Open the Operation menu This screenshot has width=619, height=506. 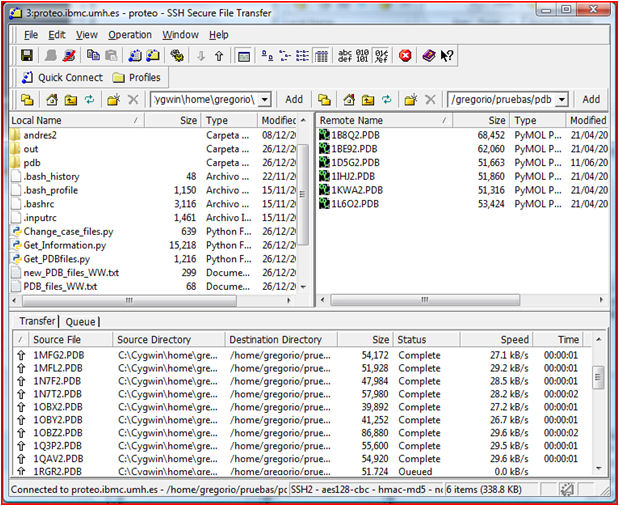coord(130,35)
